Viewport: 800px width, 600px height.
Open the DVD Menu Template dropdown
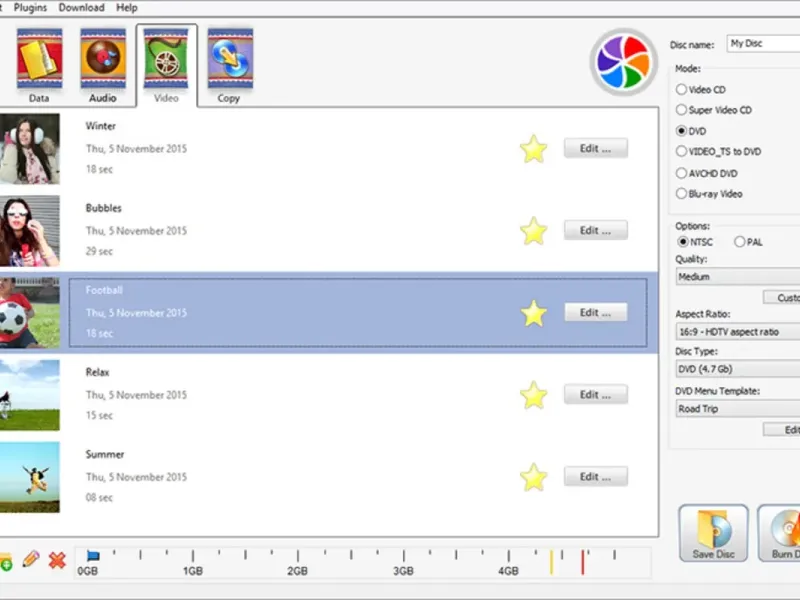point(738,409)
